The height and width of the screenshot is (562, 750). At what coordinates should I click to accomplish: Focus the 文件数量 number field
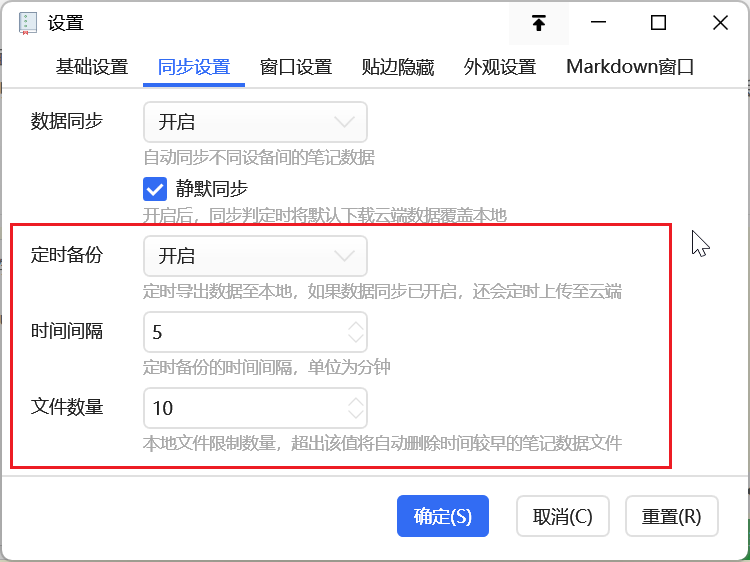(240, 408)
